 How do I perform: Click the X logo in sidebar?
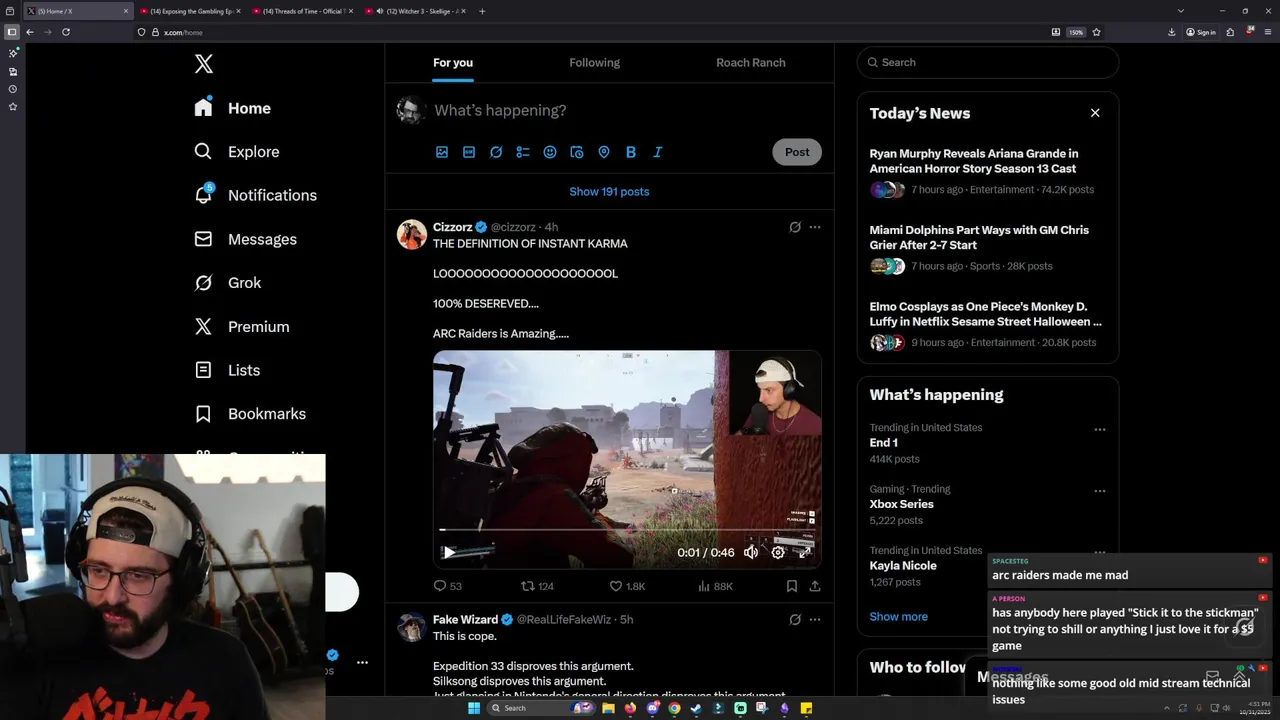[203, 64]
